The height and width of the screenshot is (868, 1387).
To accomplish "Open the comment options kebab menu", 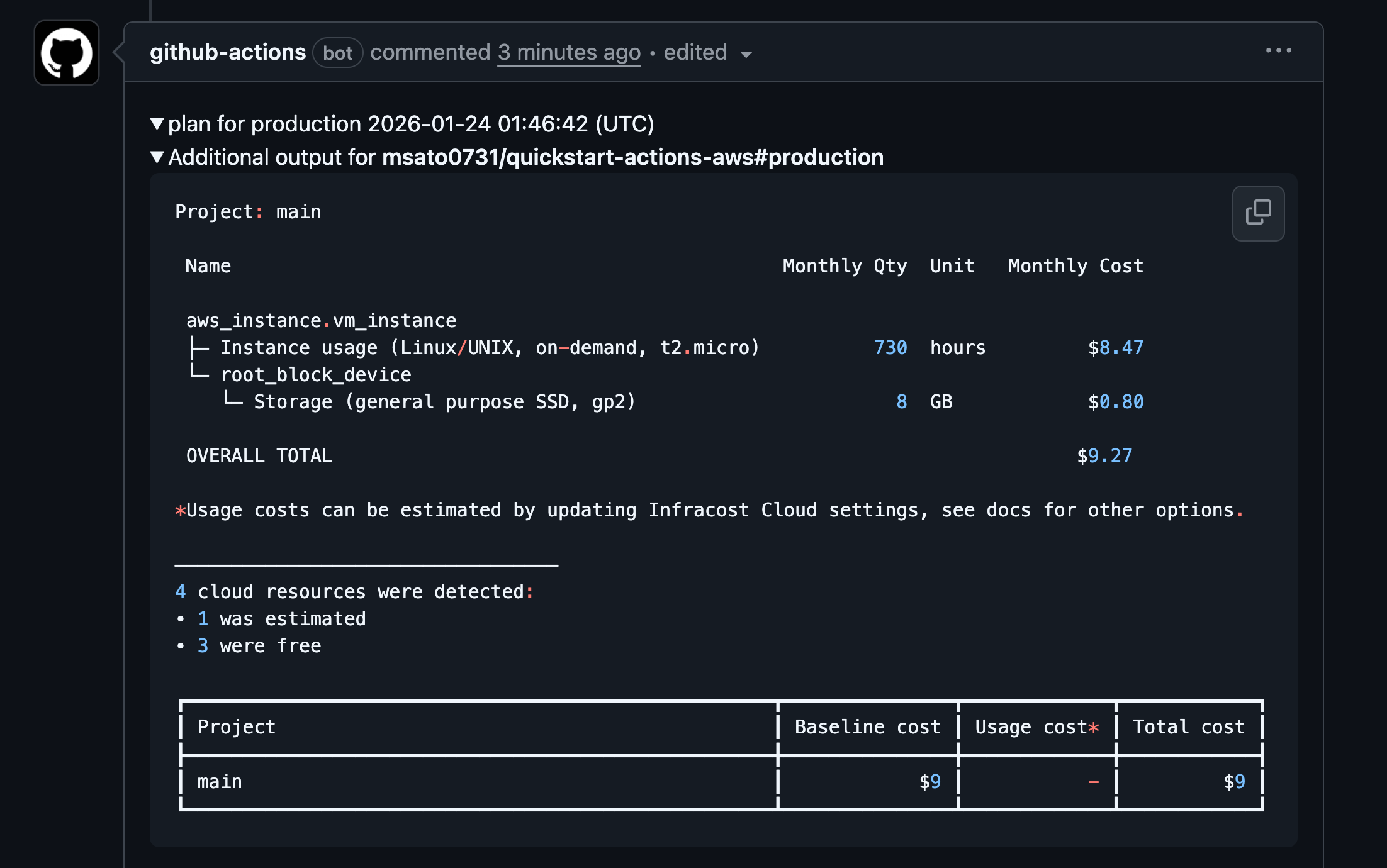I will 1279,52.
